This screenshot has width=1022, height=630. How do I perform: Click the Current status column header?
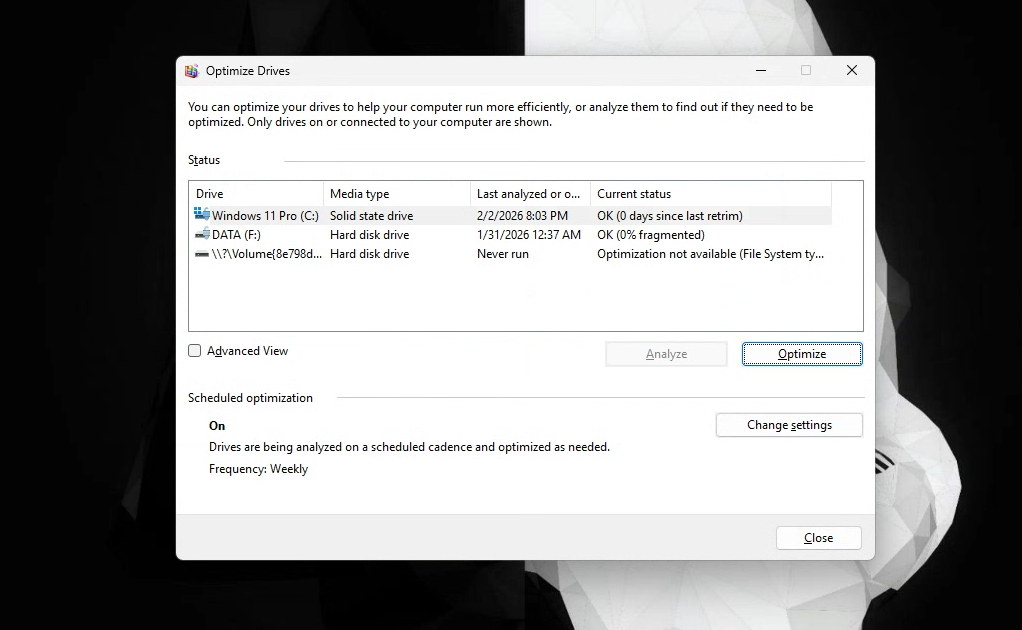710,194
